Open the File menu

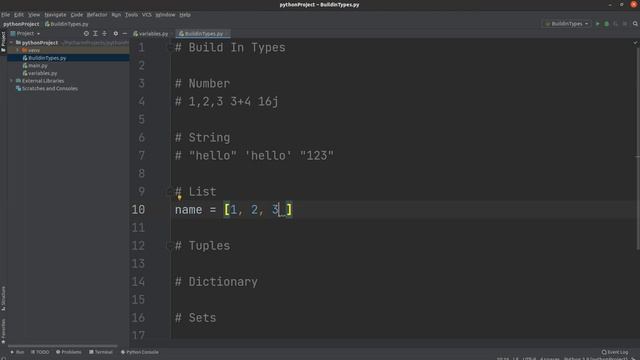point(6,15)
